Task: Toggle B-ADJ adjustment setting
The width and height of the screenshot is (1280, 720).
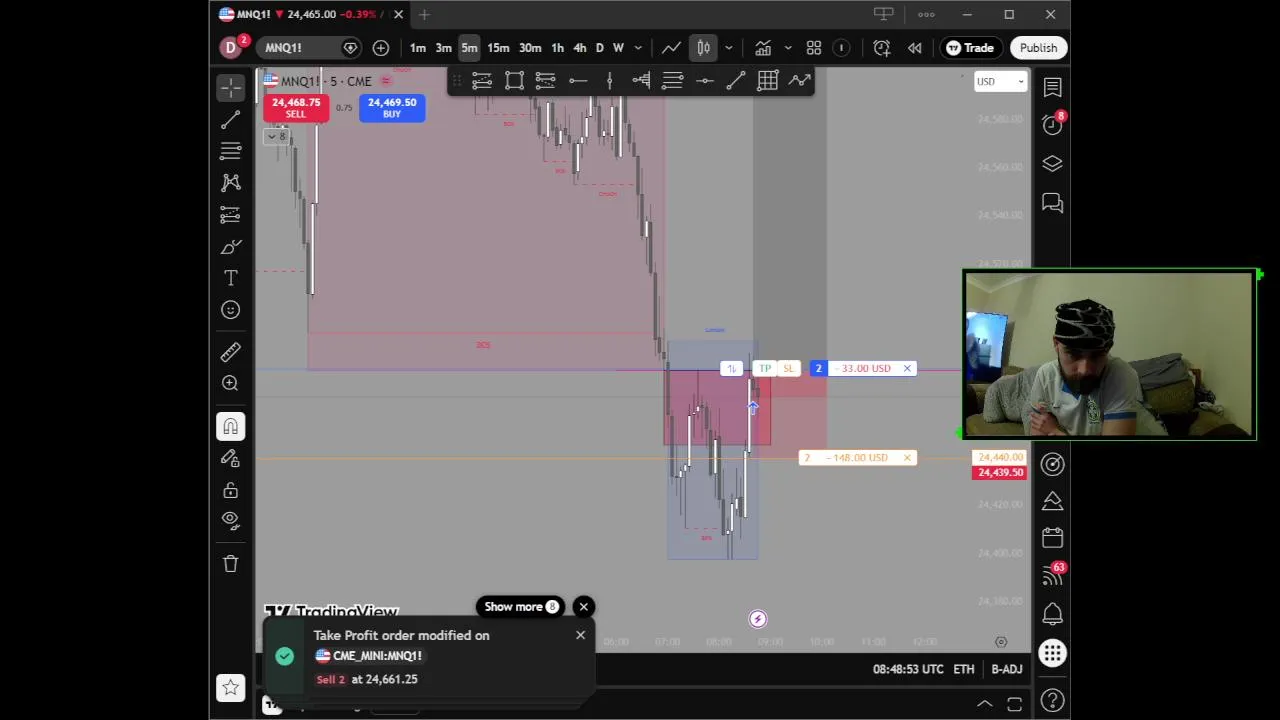Action: [1007, 669]
